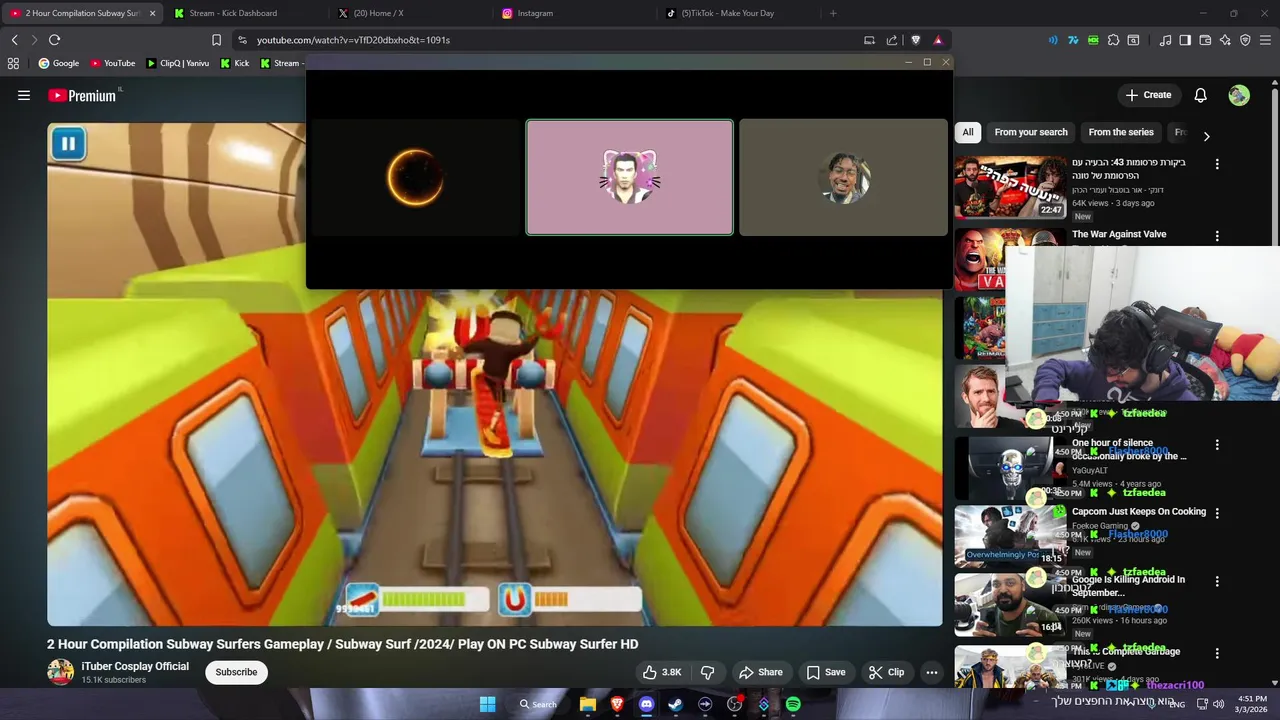Image resolution: width=1280 pixels, height=720 pixels.
Task: Open Discord from the taskbar
Action: click(646, 704)
